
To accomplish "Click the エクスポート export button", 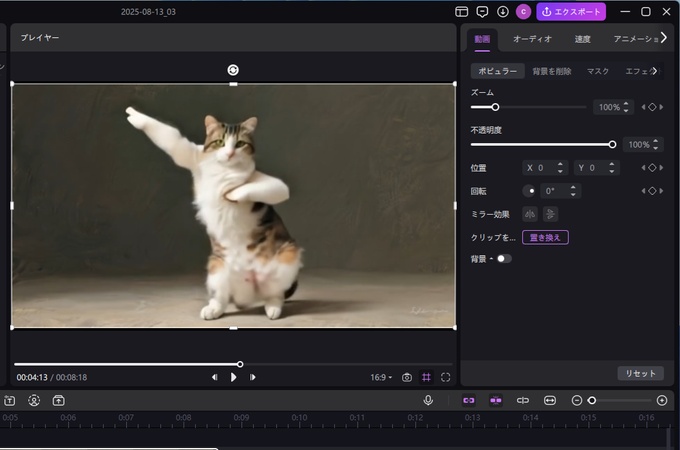I will [571, 12].
